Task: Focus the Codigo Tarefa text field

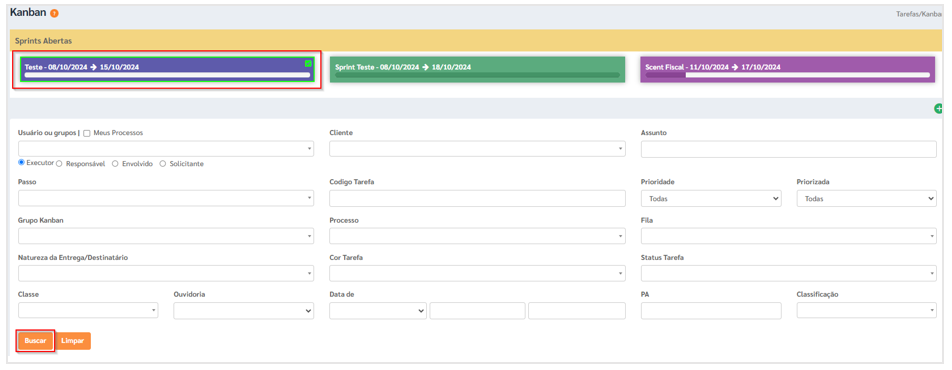Action: (x=477, y=198)
